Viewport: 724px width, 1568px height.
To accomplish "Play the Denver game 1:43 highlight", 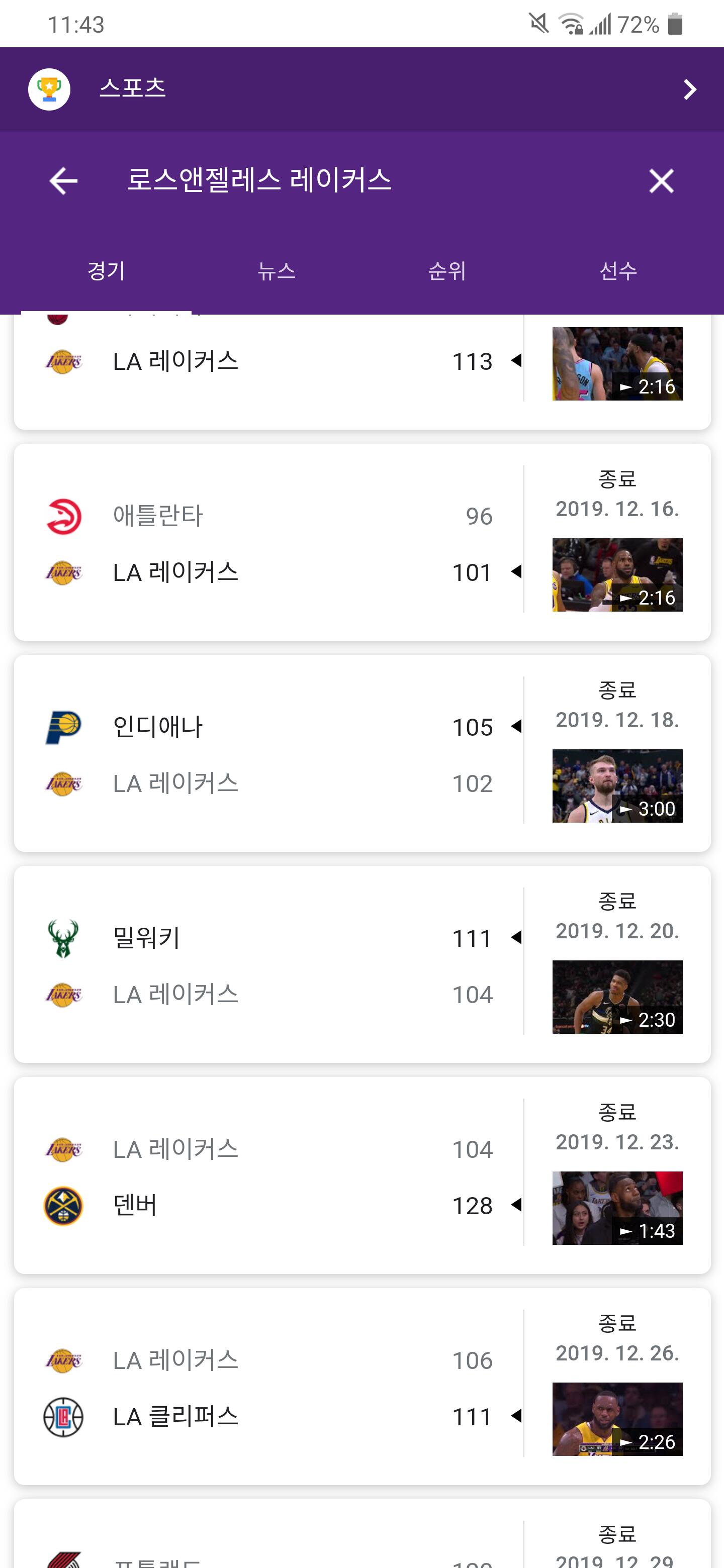I will click(x=617, y=1208).
